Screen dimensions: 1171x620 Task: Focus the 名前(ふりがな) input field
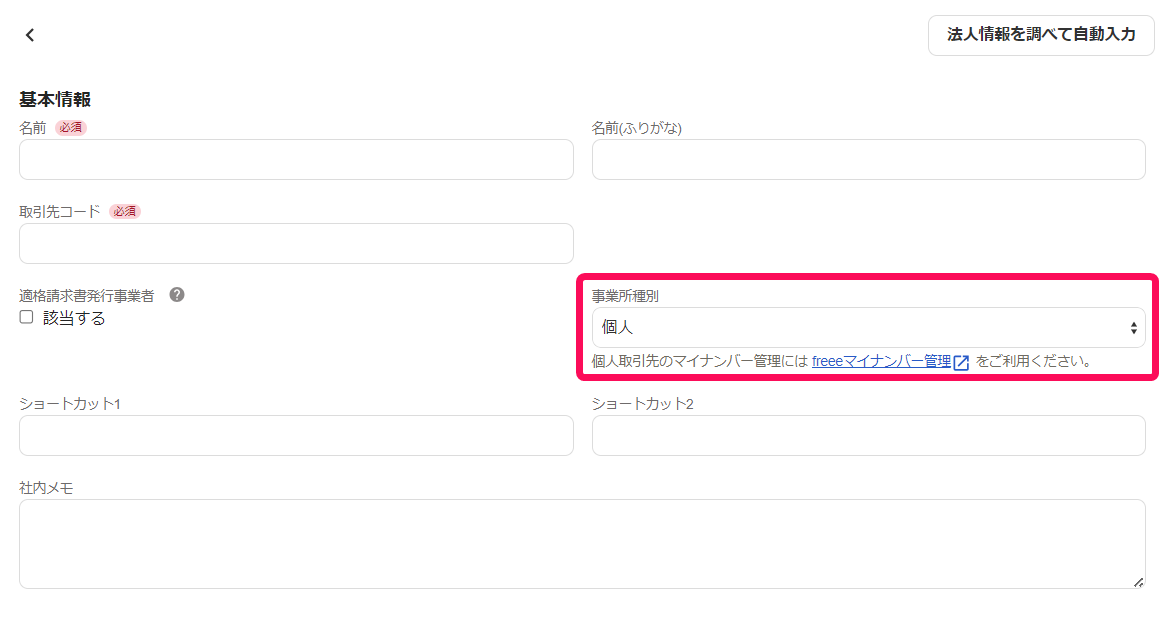click(869, 159)
